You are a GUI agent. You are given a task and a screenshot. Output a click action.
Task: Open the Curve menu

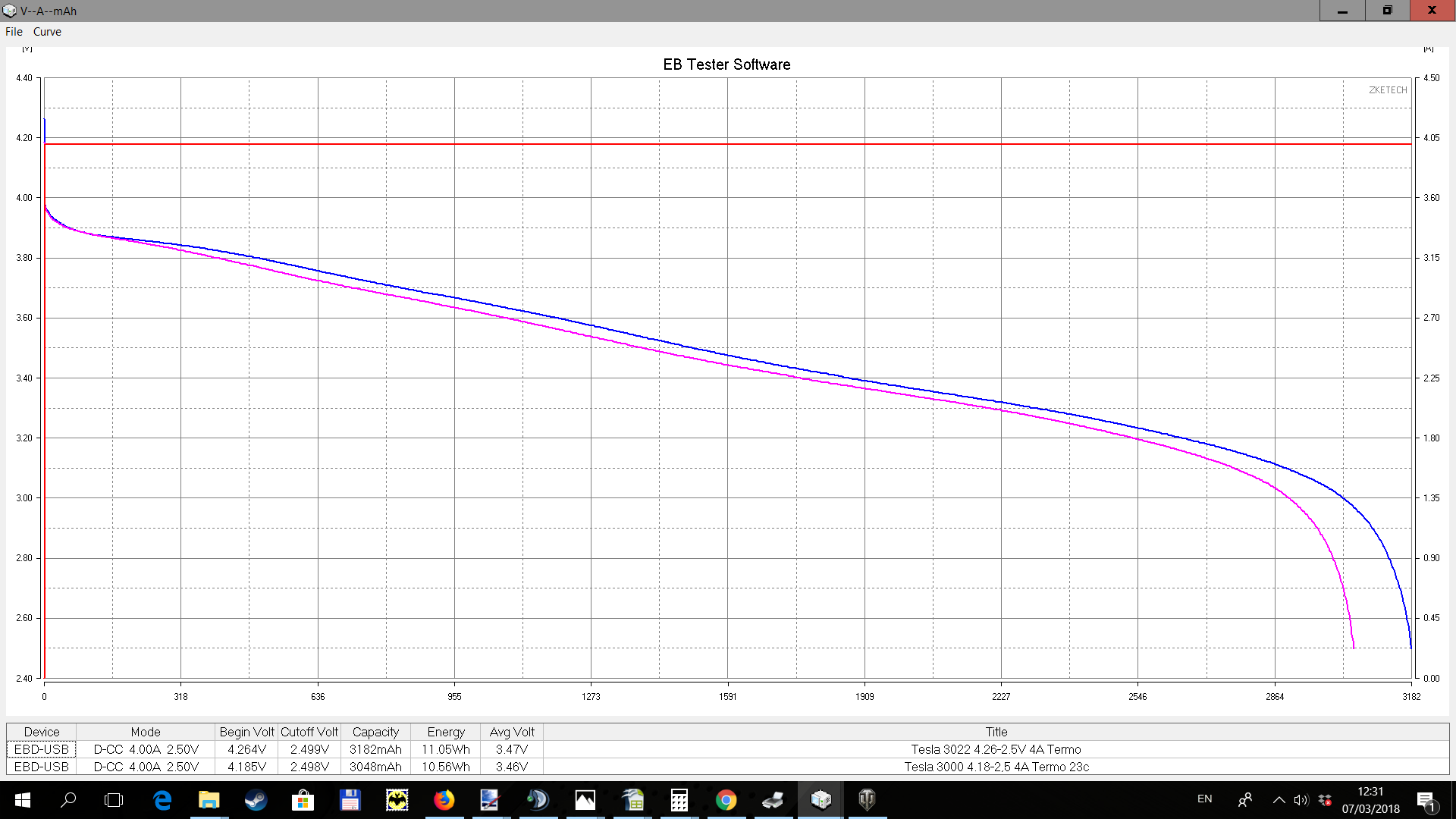pos(47,32)
